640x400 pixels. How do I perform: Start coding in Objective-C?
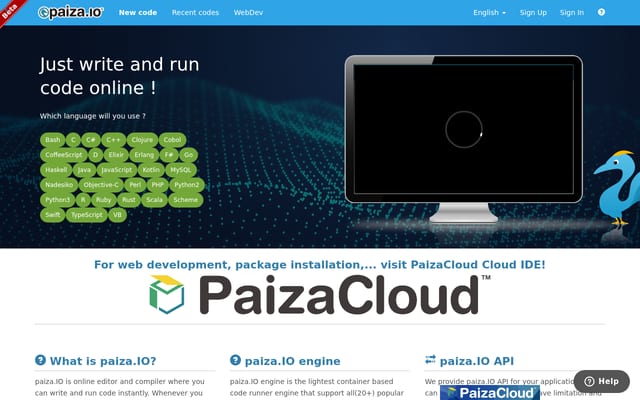[101, 185]
